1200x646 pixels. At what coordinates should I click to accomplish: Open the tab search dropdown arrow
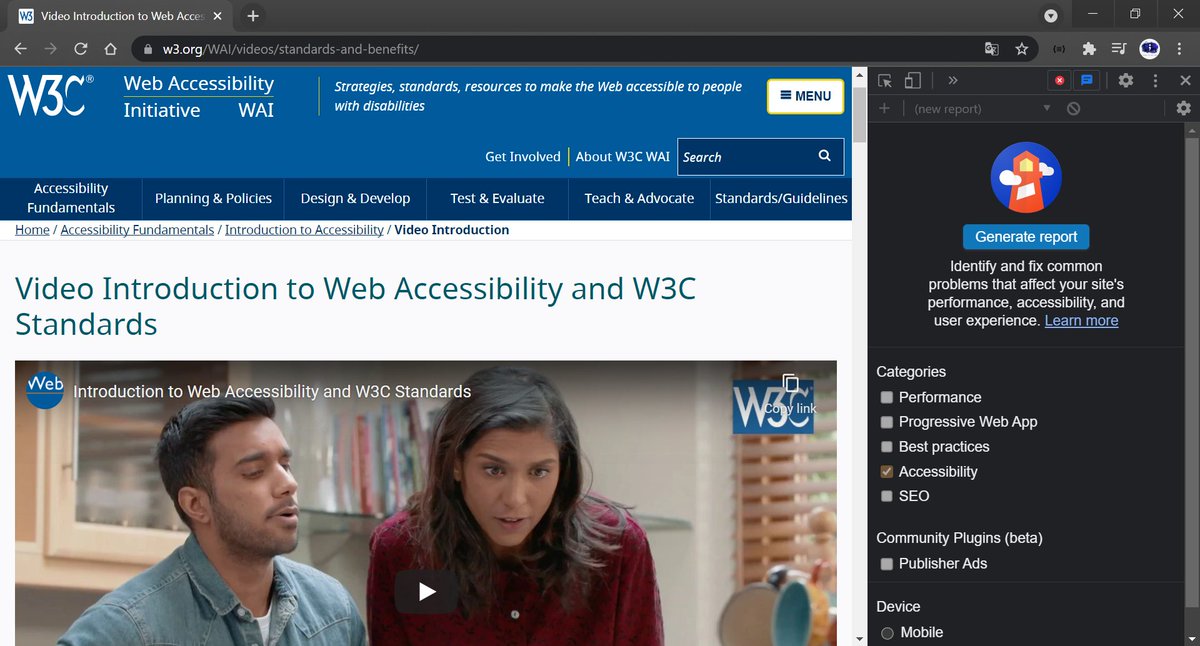click(1051, 15)
